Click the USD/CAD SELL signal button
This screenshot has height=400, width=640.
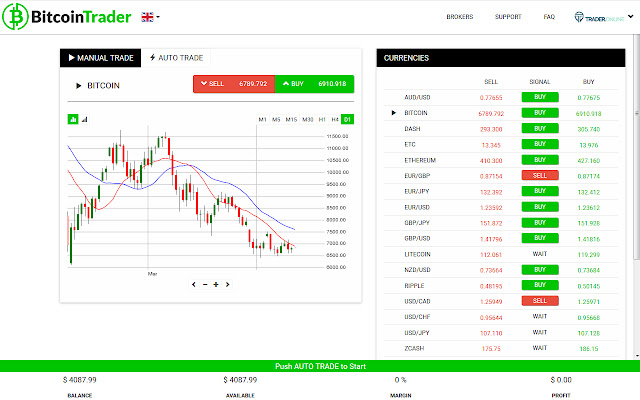(x=540, y=301)
